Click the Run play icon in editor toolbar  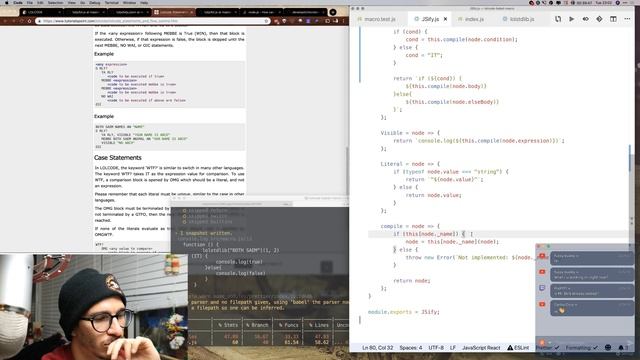click(571, 19)
